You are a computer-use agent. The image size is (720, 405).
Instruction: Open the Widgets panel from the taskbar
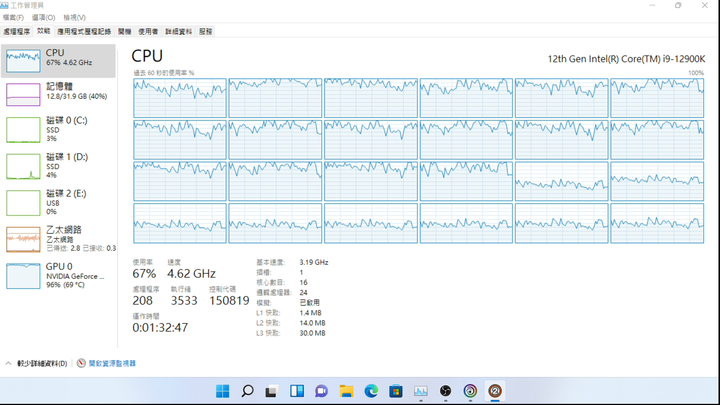[x=297, y=391]
